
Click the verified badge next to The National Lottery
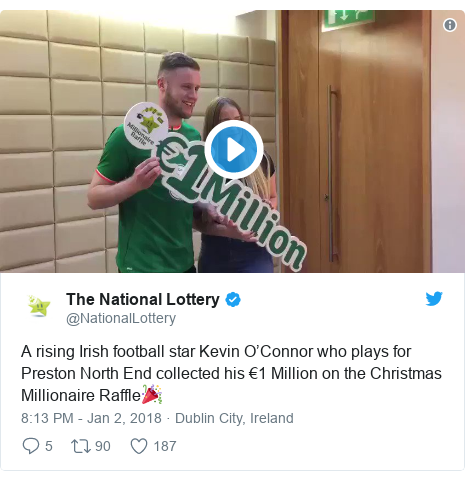(x=233, y=299)
